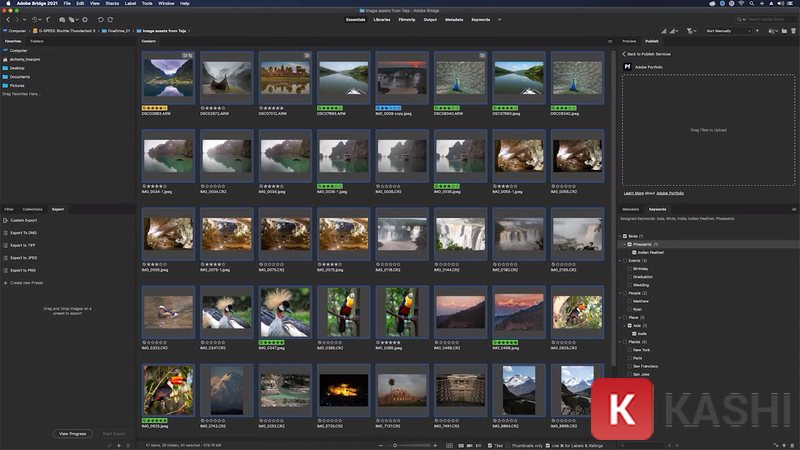800x450 pixels.
Task: Uncheck the India keyword
Action: (634, 334)
